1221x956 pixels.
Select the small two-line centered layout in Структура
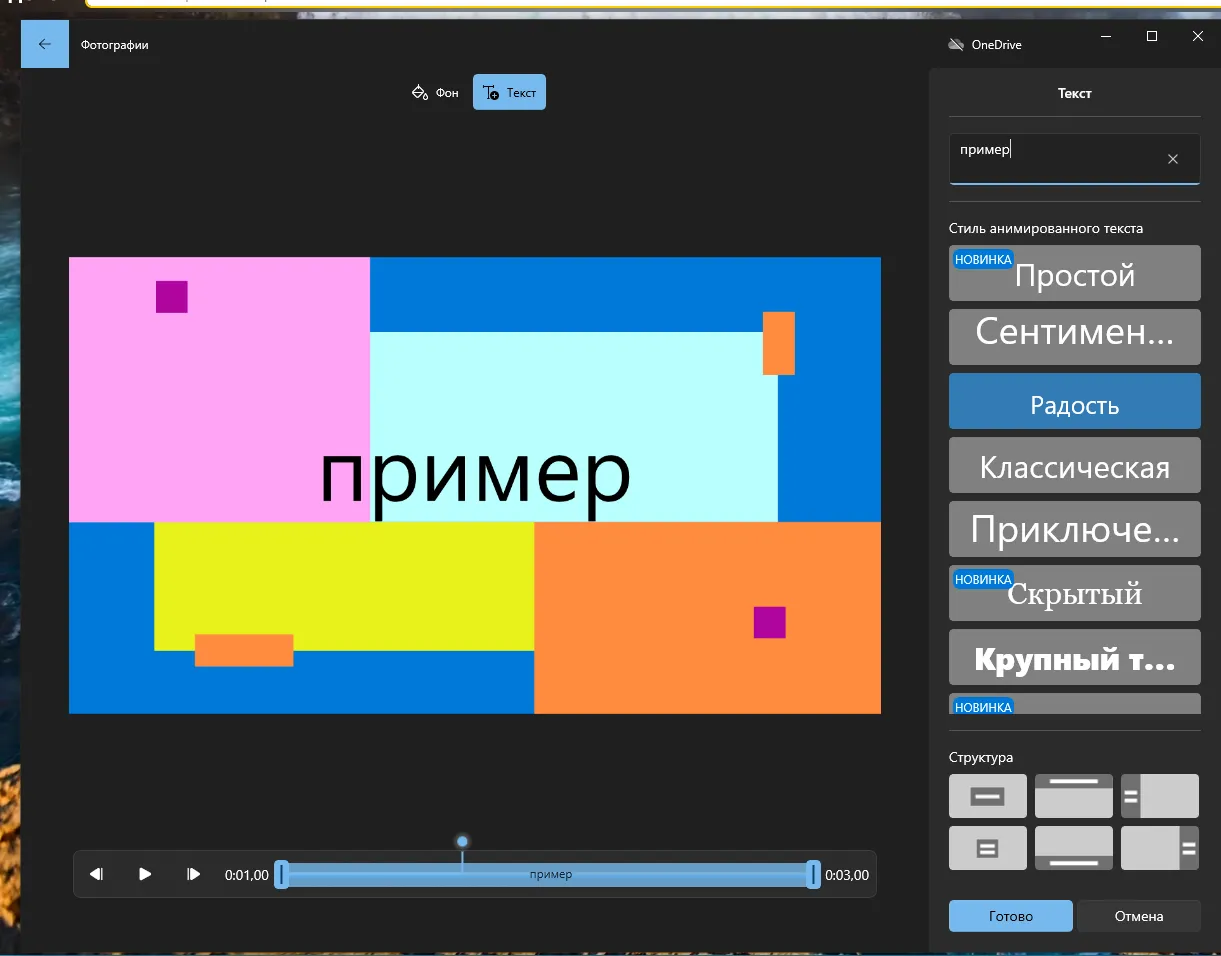coord(987,848)
